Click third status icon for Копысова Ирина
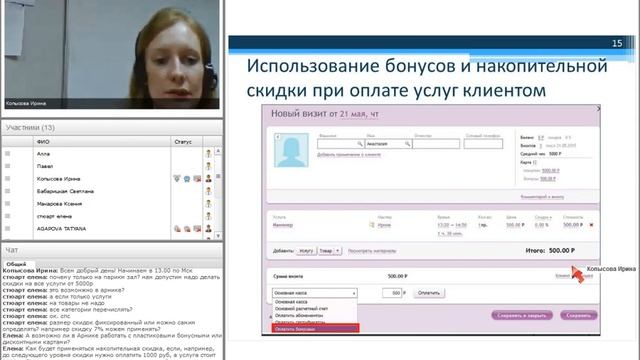Image resolution: width=640 pixels, height=360 pixels. pyautogui.click(x=197, y=178)
